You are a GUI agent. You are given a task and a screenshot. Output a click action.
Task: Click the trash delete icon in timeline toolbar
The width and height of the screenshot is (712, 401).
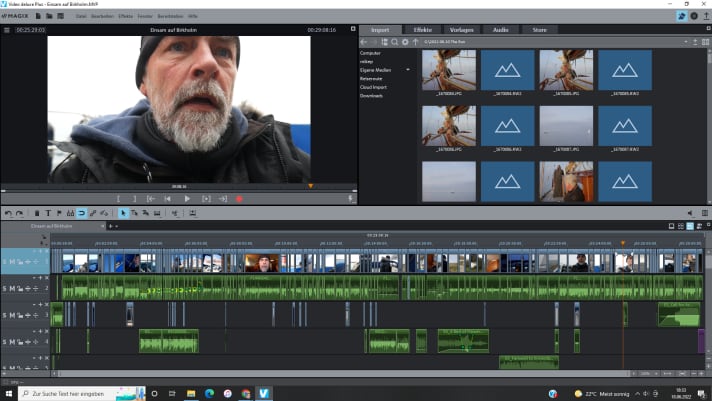click(37, 213)
